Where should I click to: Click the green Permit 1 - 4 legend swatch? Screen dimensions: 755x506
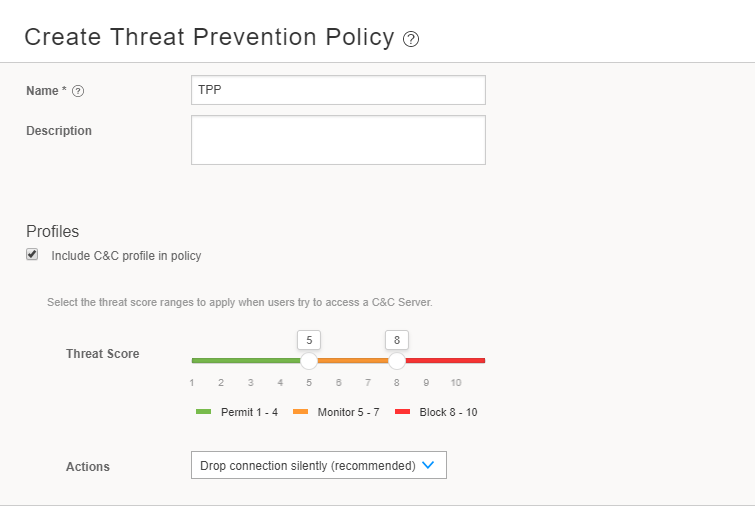203,412
